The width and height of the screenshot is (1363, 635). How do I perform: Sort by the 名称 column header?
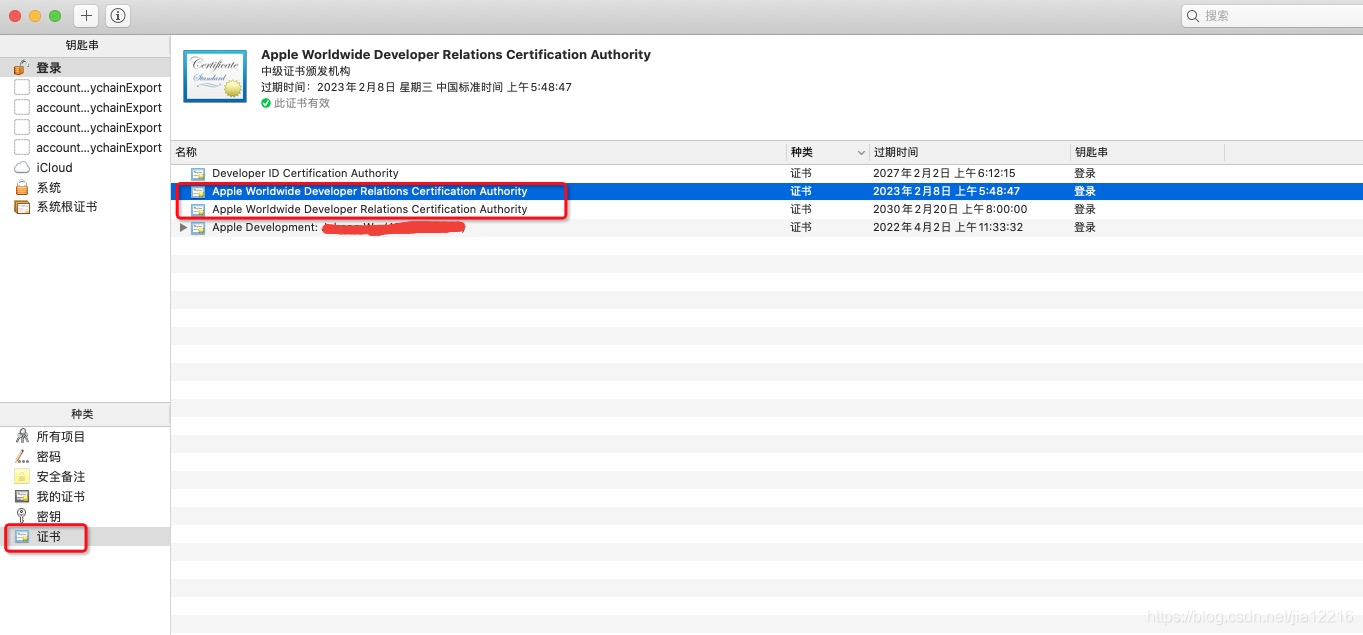coord(478,152)
